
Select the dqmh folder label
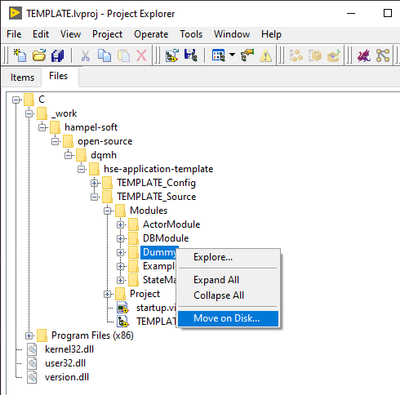point(104,155)
